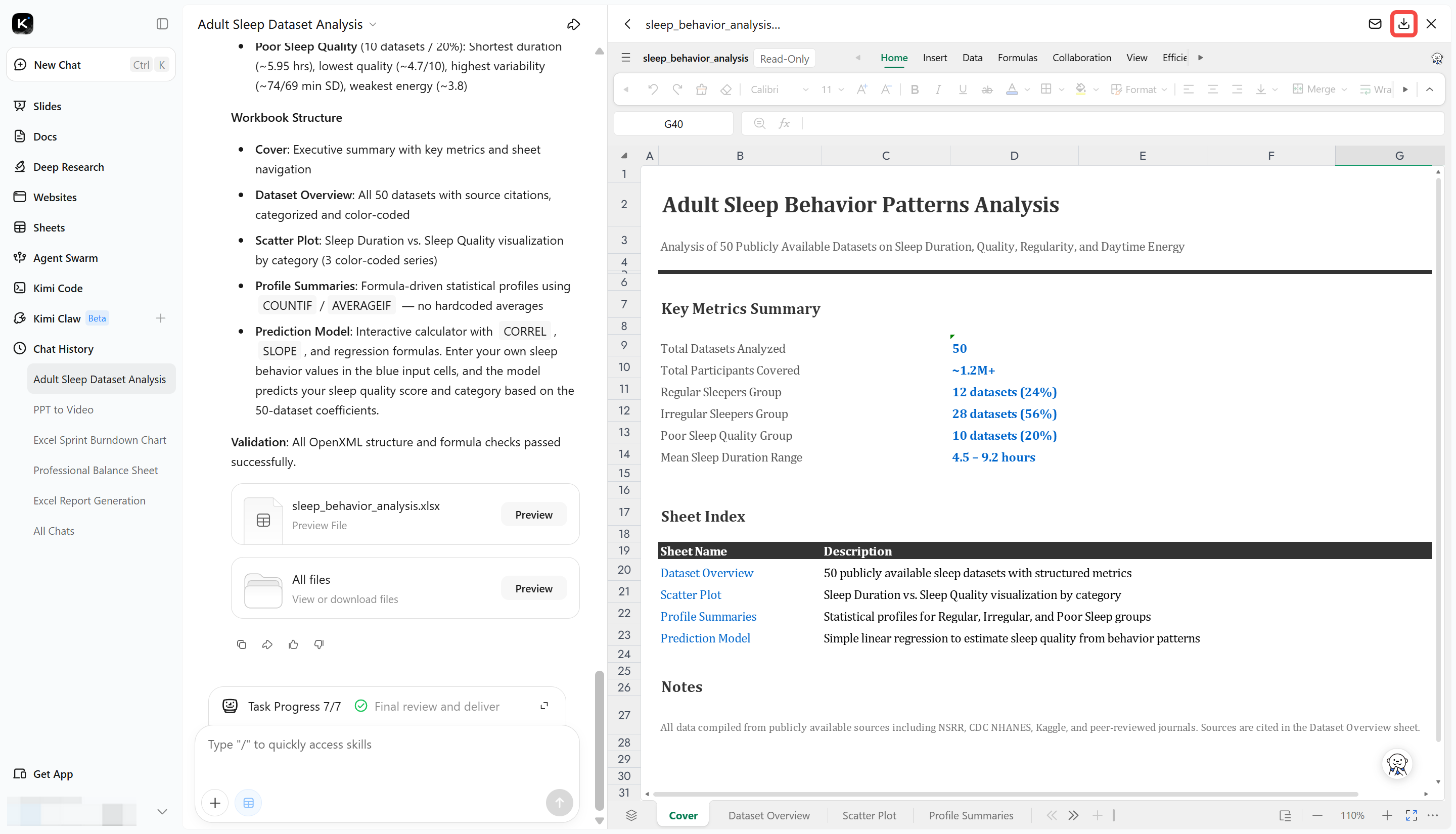Viewport: 1456px width, 834px height.
Task: Dislike the response with thumbs down
Action: click(319, 644)
